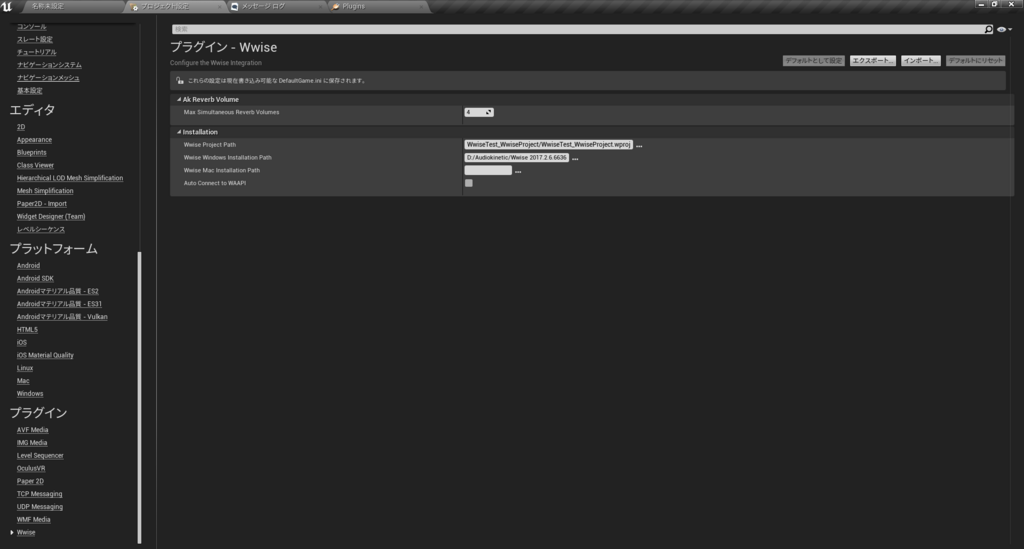The width and height of the screenshot is (1024, 549).
Task: Close the Plugins tab
Action: point(423,7)
